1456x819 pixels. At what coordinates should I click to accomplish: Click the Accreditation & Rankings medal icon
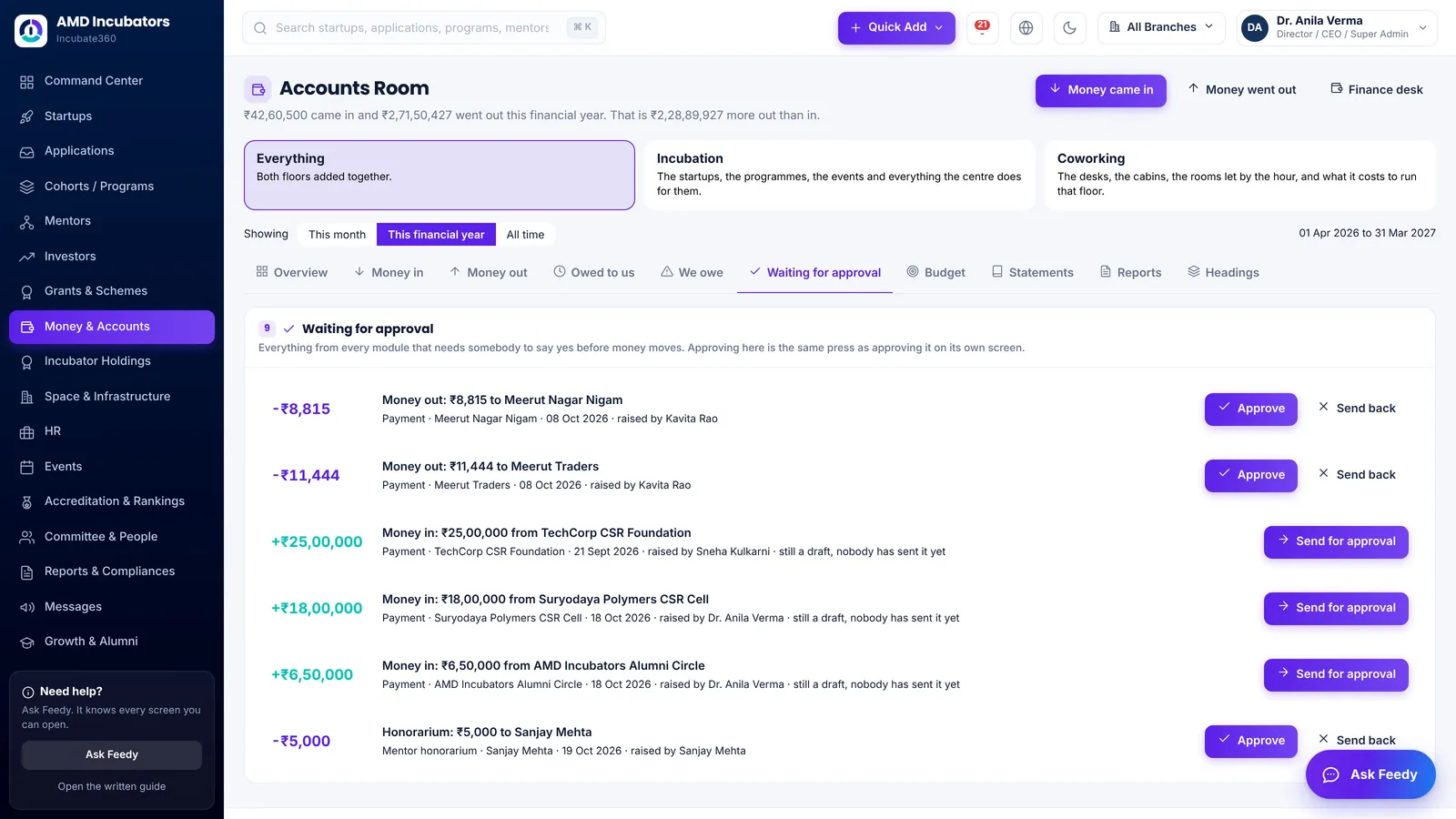click(x=27, y=502)
